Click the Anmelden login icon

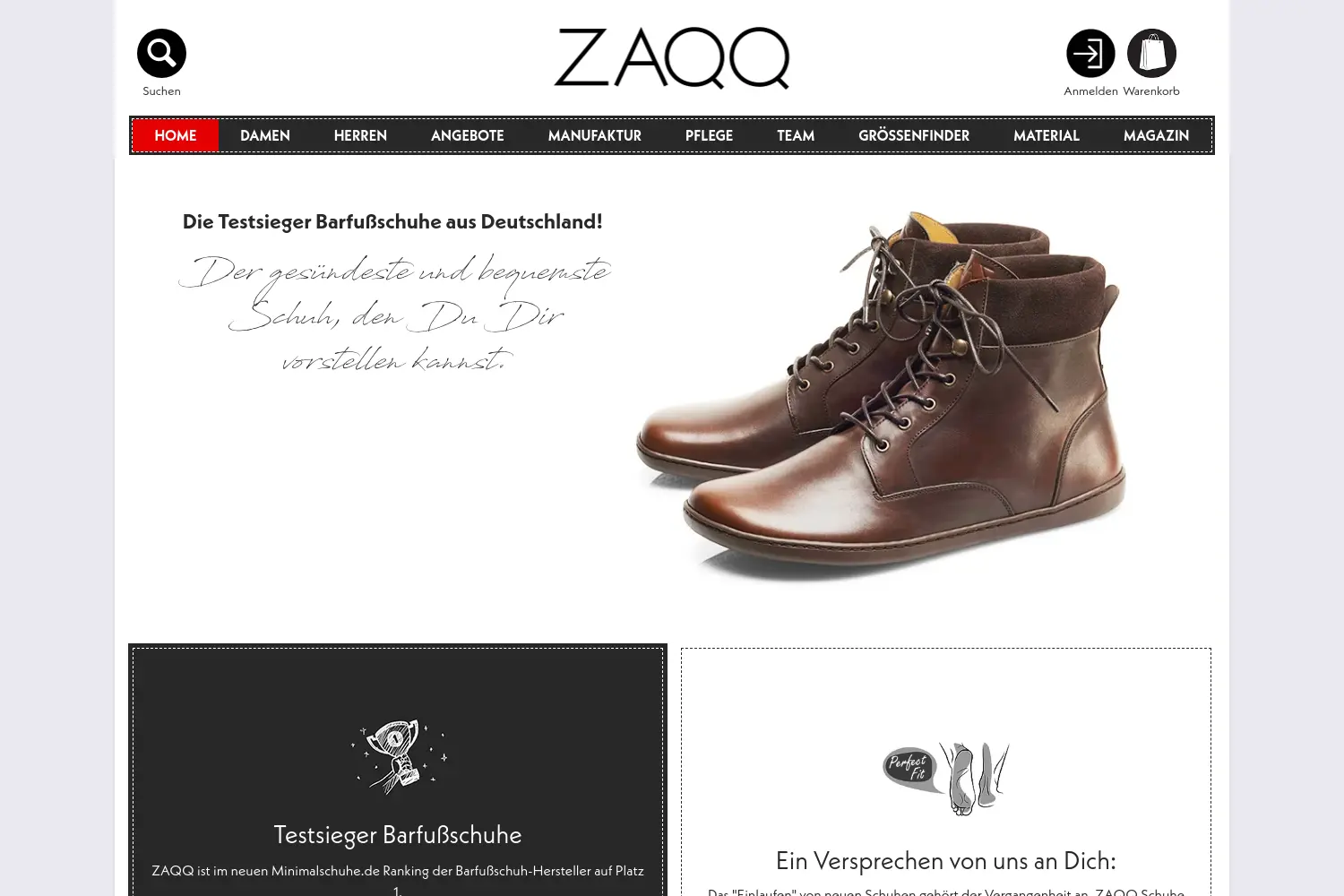[1090, 54]
